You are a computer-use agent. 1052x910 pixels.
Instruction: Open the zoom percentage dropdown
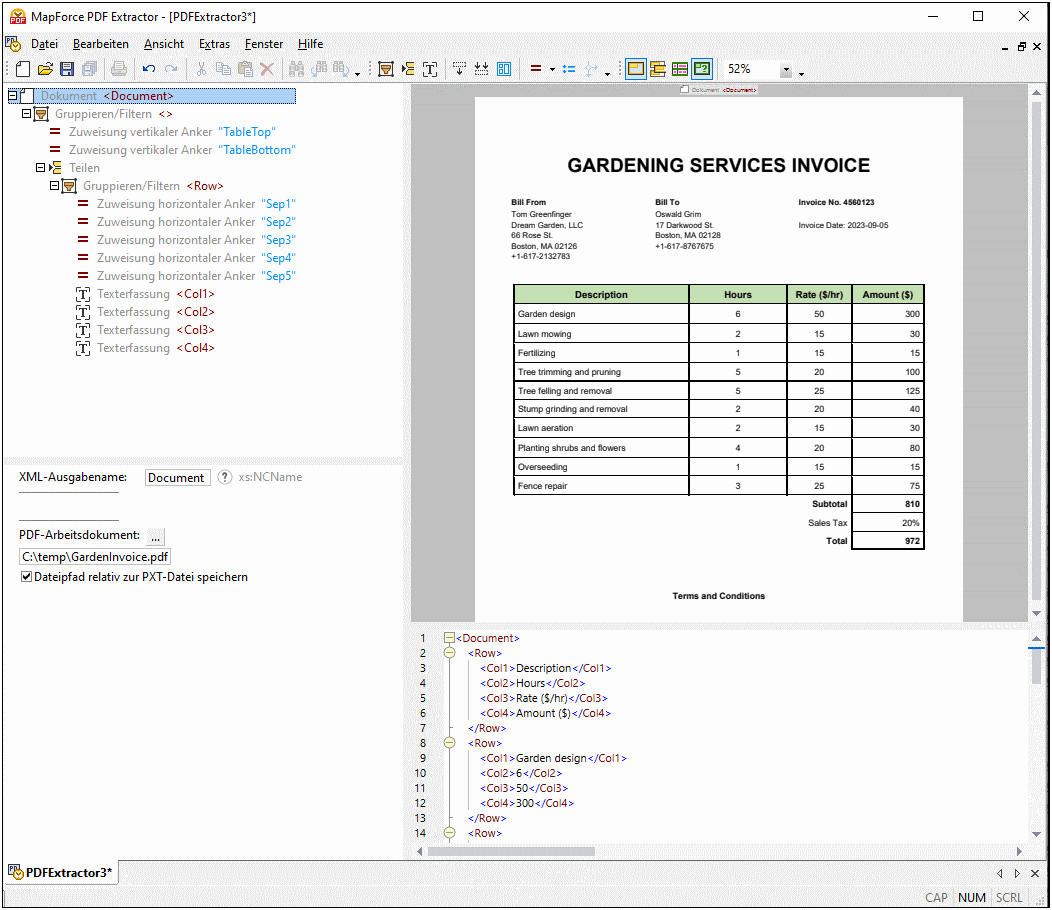click(x=786, y=70)
